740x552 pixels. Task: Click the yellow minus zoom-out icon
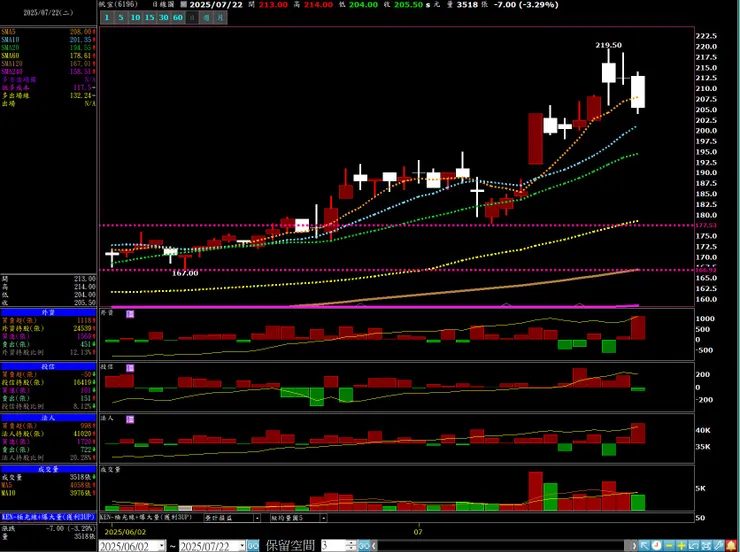(669, 545)
